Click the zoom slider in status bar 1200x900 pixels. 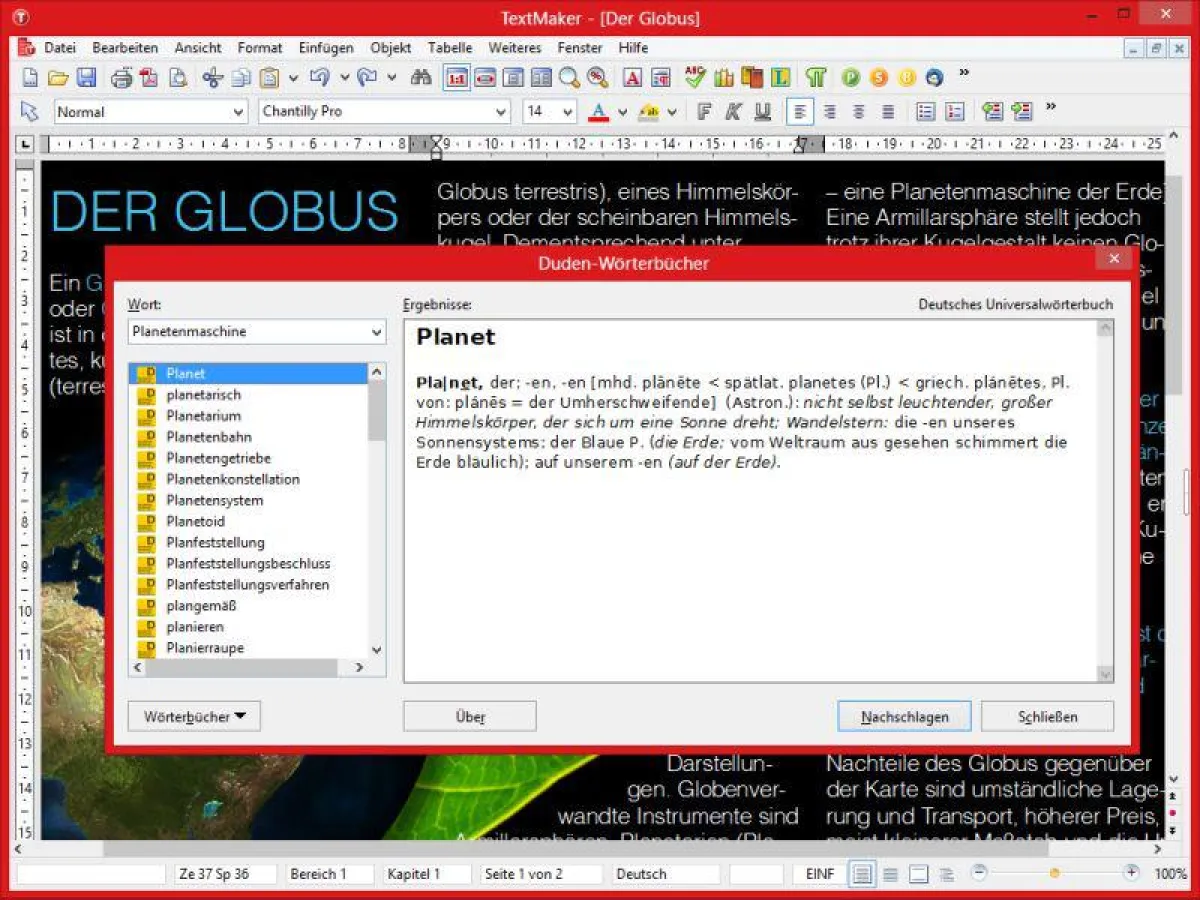1054,873
